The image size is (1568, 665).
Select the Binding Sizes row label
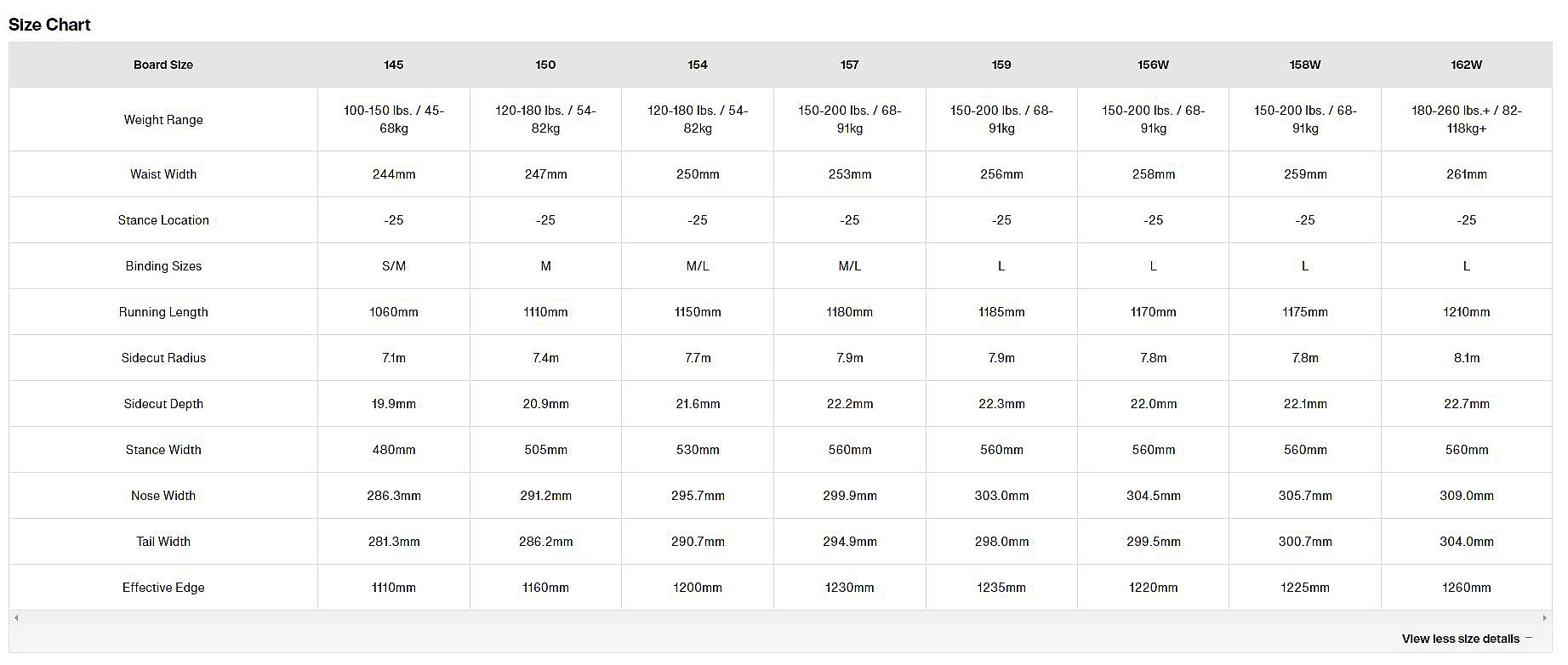pyautogui.click(x=163, y=266)
